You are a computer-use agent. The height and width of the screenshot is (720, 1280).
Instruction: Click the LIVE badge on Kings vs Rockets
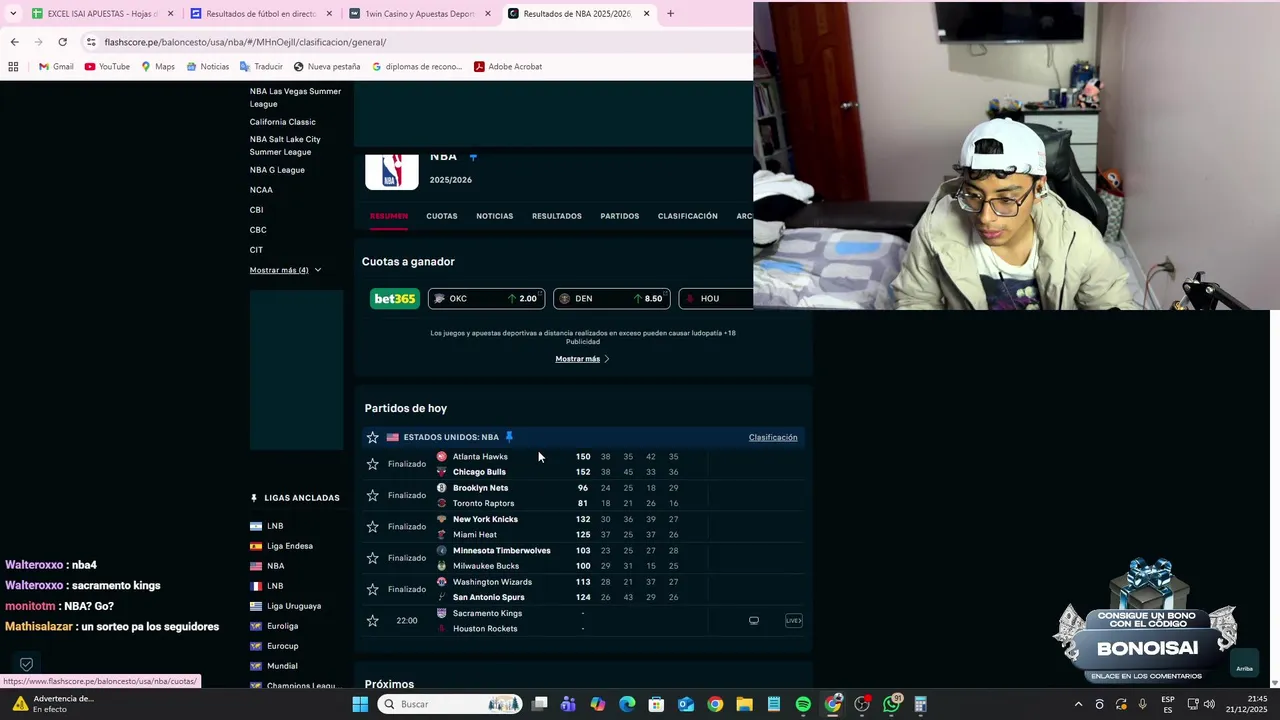(x=793, y=620)
